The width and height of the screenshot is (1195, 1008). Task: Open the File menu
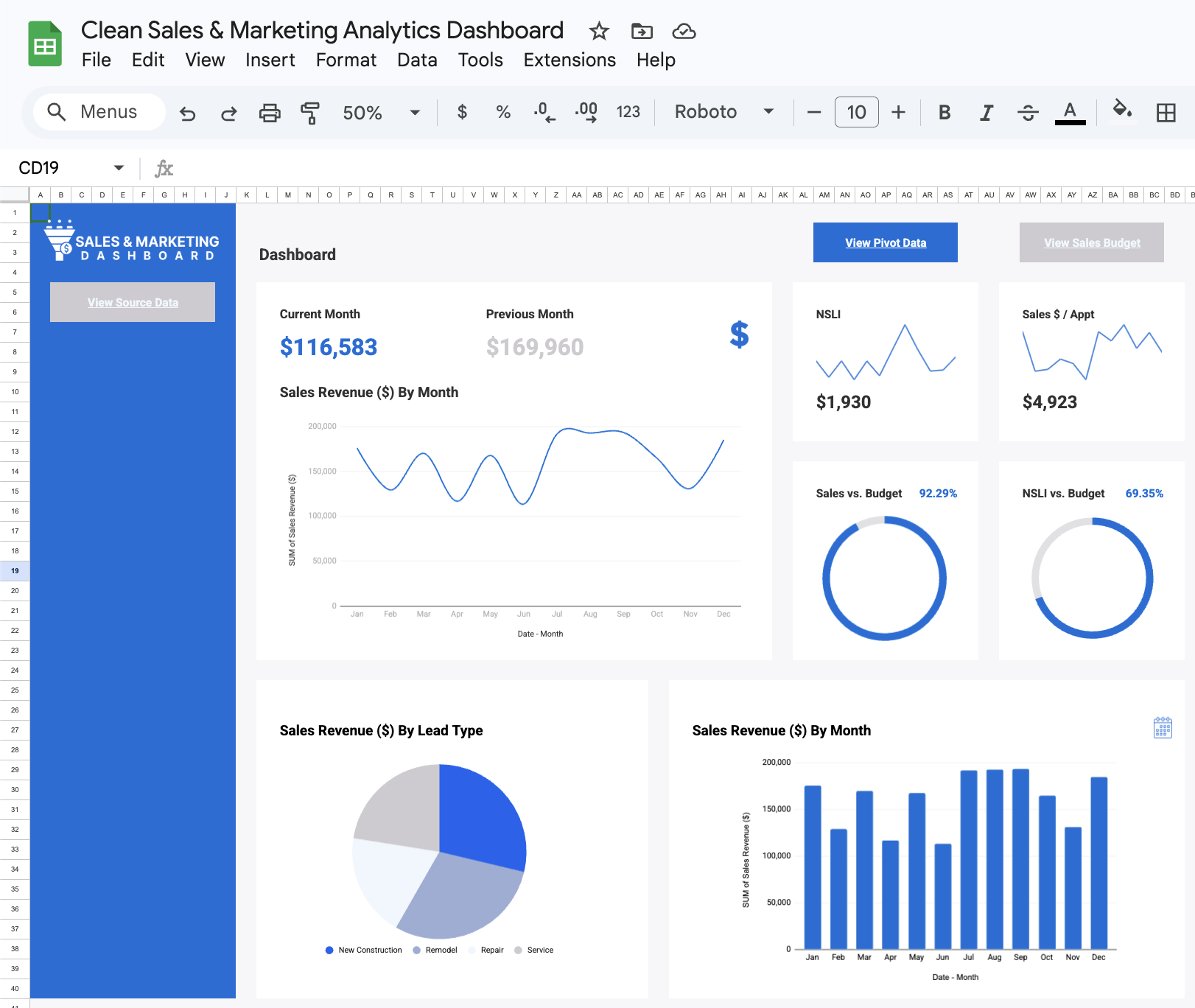tap(97, 60)
